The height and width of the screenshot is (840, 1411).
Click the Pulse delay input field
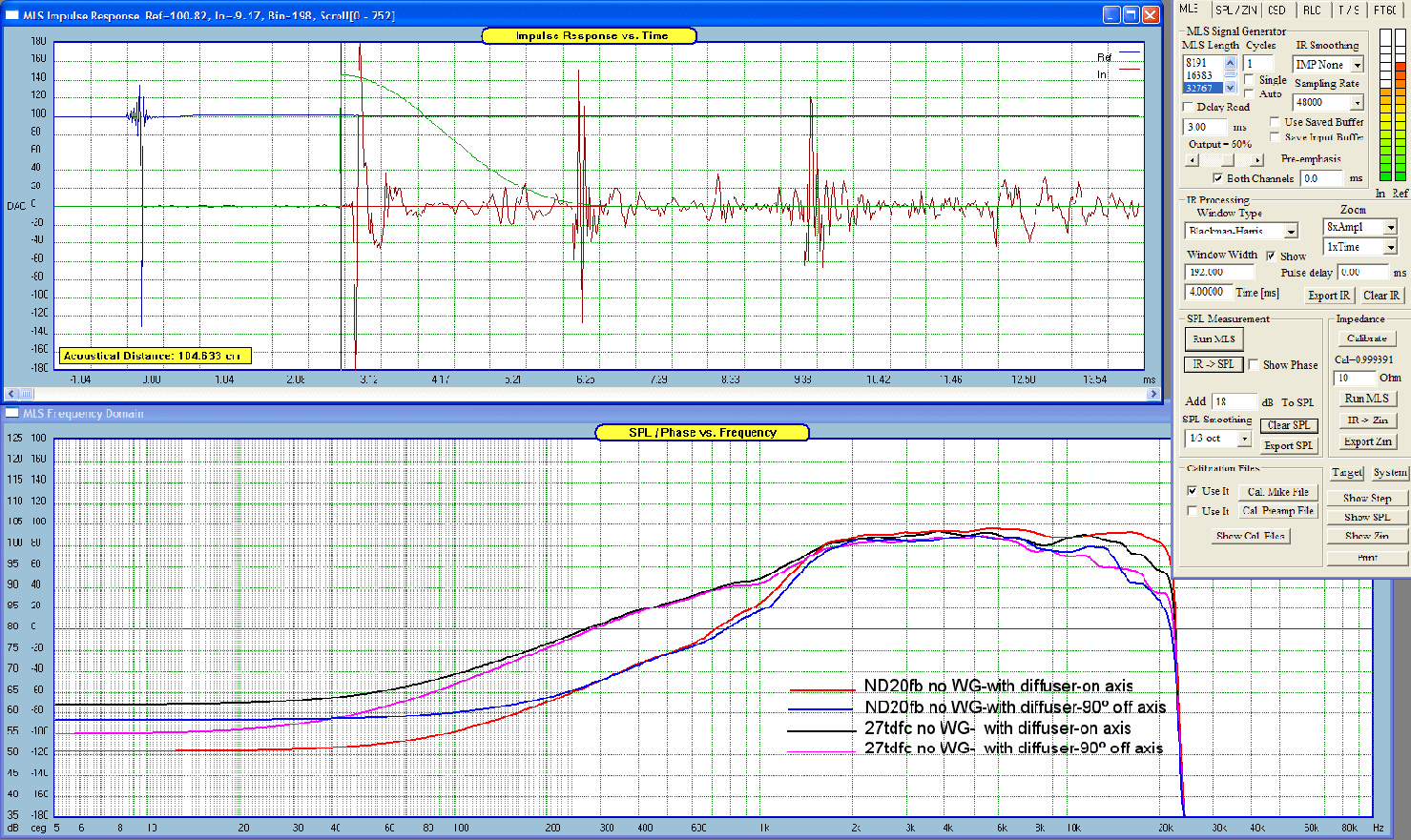pos(1361,273)
